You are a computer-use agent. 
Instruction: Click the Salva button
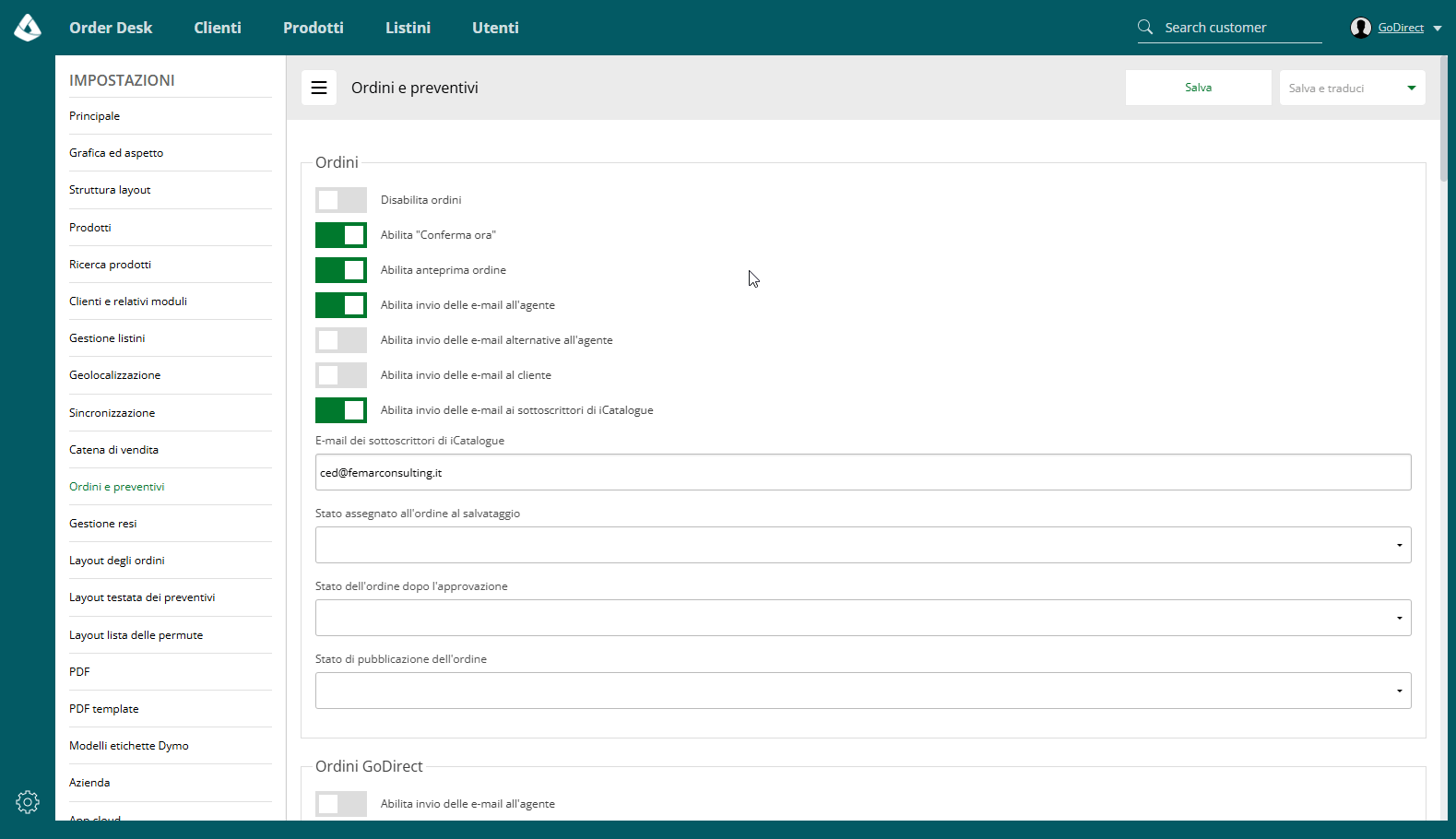[x=1199, y=88]
